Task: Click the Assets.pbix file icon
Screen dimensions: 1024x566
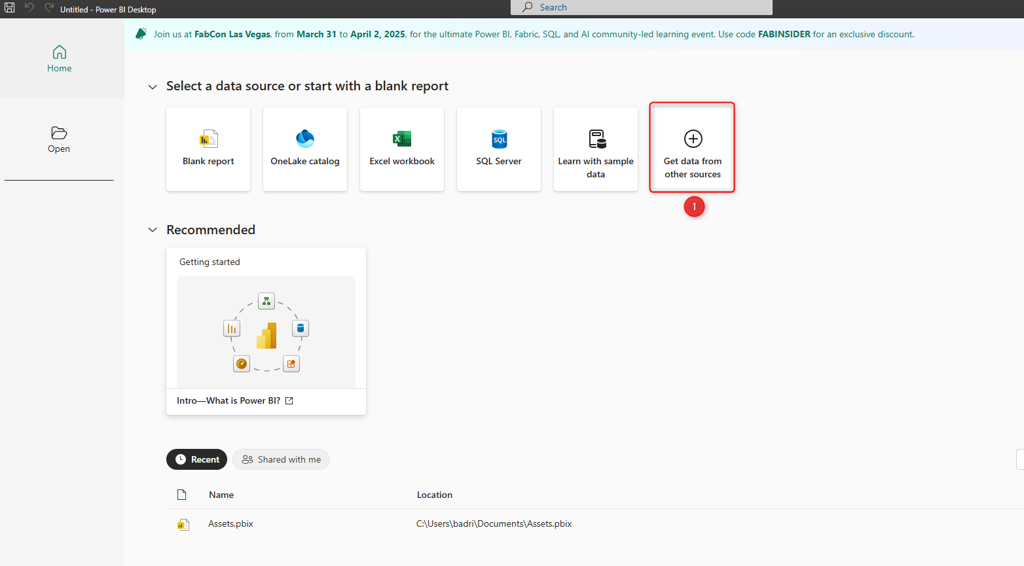Action: [x=183, y=524]
